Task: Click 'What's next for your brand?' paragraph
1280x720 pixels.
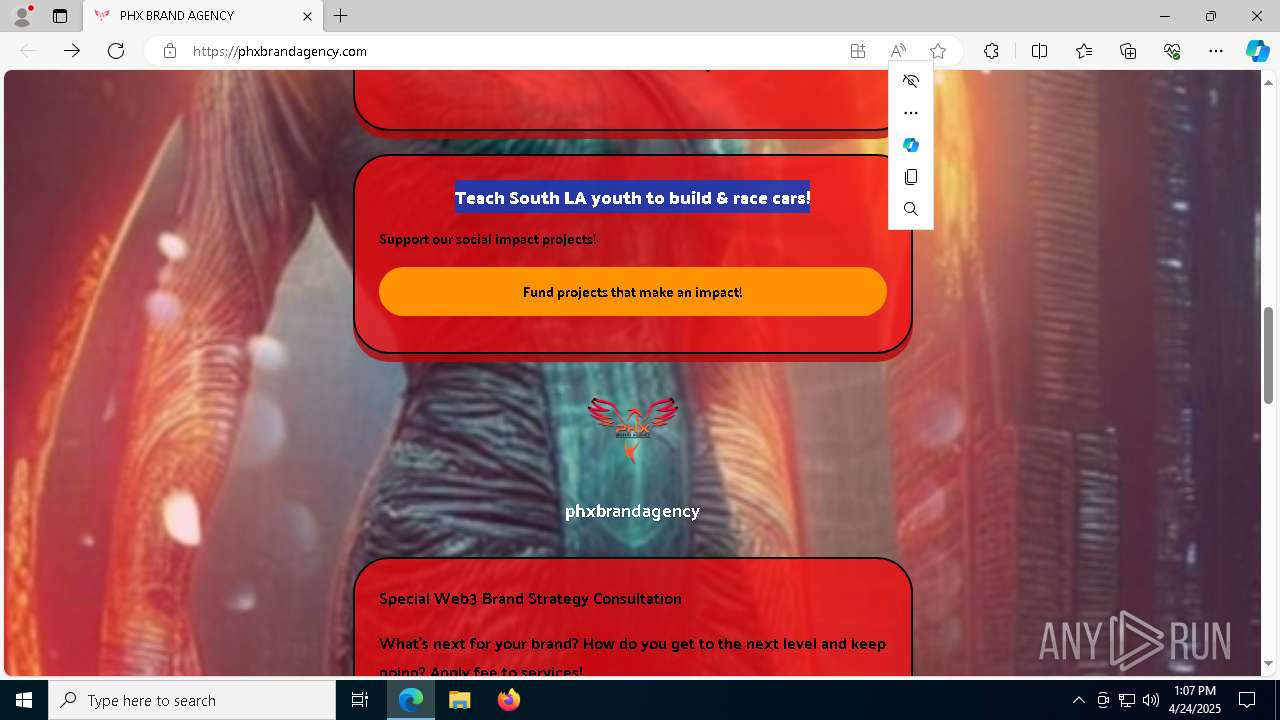Action: click(632, 657)
